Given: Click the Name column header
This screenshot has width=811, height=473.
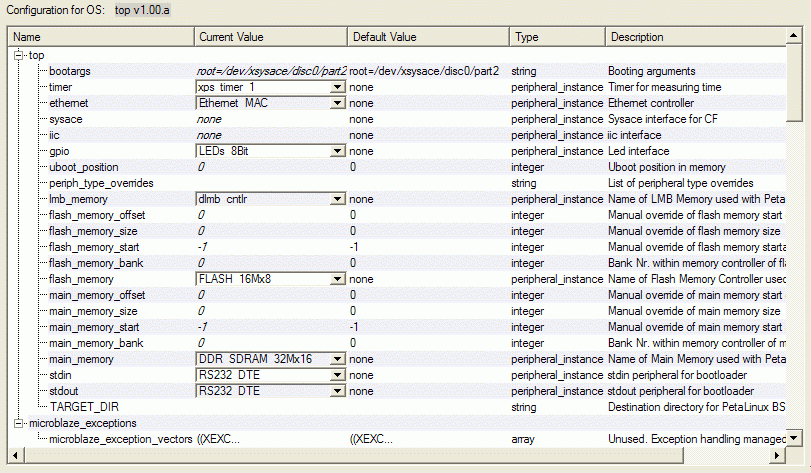Looking at the screenshot, I should [101, 37].
